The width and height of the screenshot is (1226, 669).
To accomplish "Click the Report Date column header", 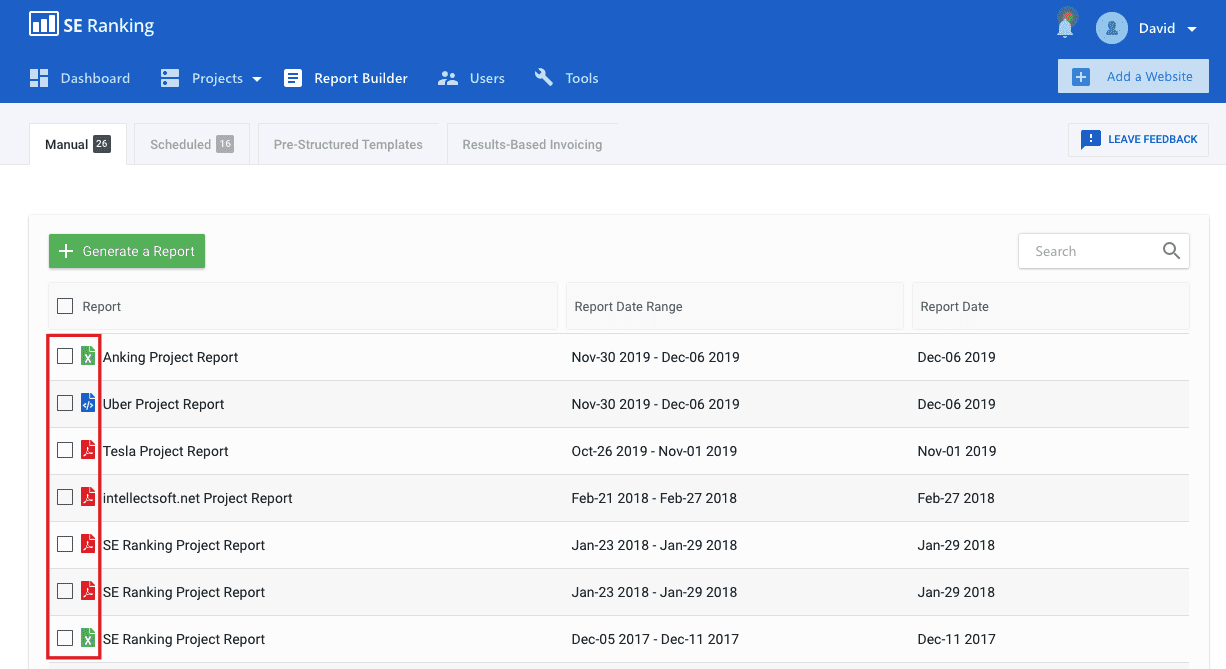I will (x=1051, y=306).
